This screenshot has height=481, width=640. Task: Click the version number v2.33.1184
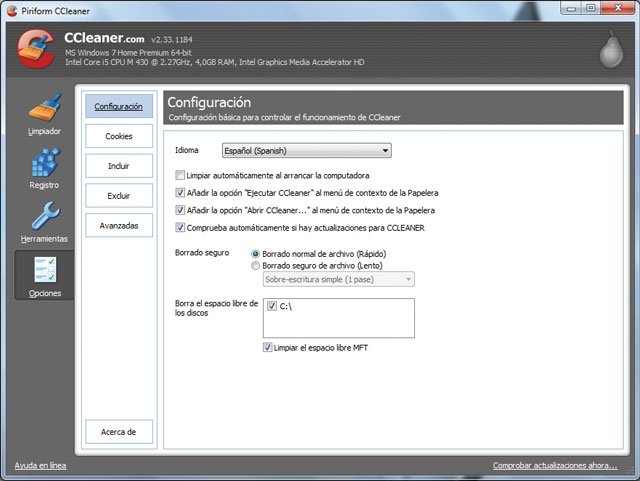[171, 40]
